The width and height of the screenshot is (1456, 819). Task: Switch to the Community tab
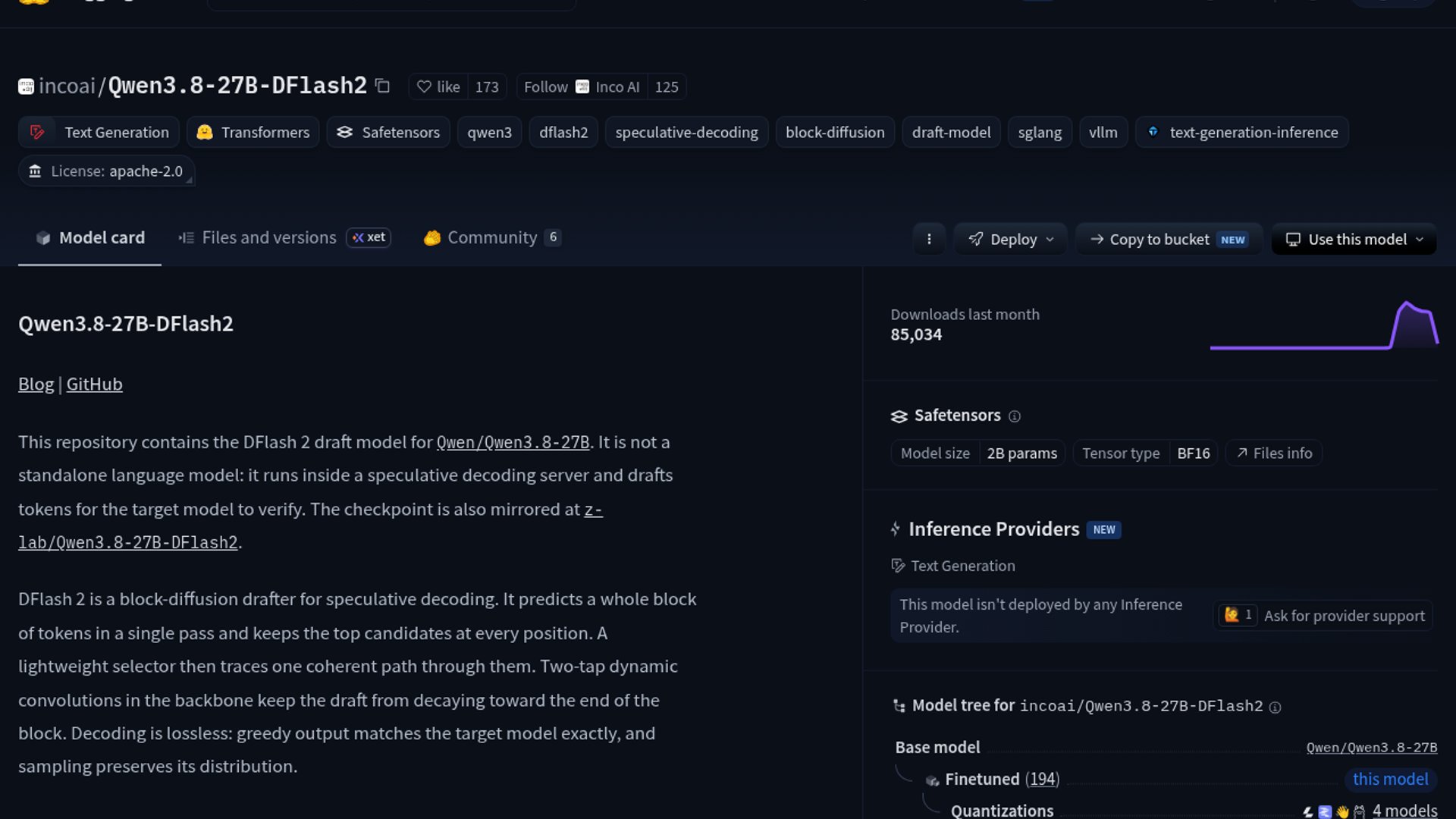[x=492, y=238]
